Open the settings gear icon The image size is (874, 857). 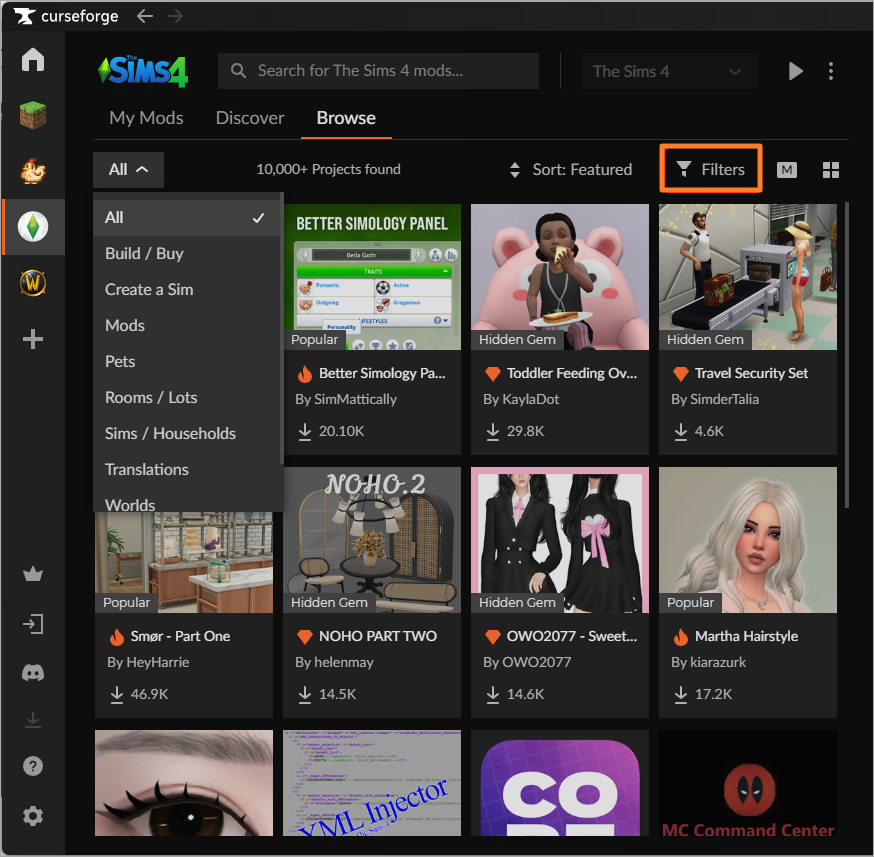pos(33,816)
